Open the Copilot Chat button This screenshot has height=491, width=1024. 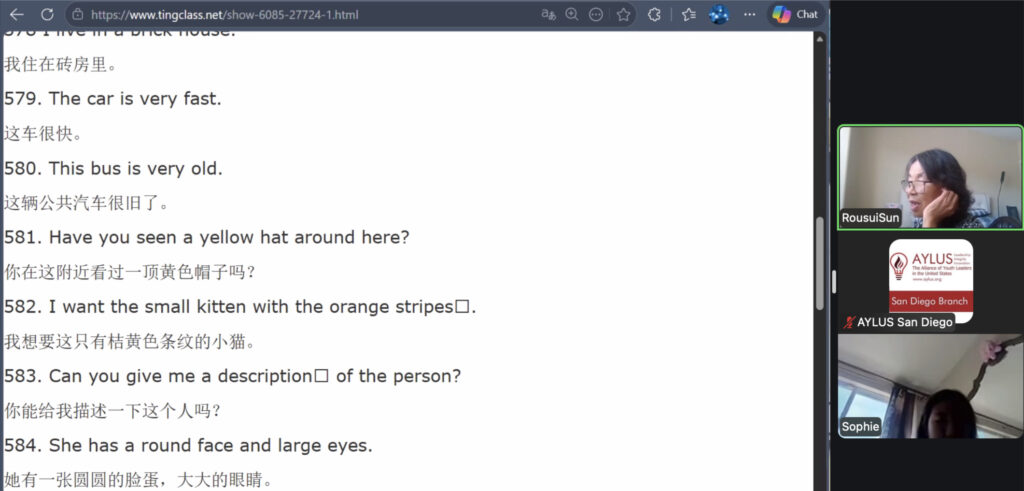[795, 14]
